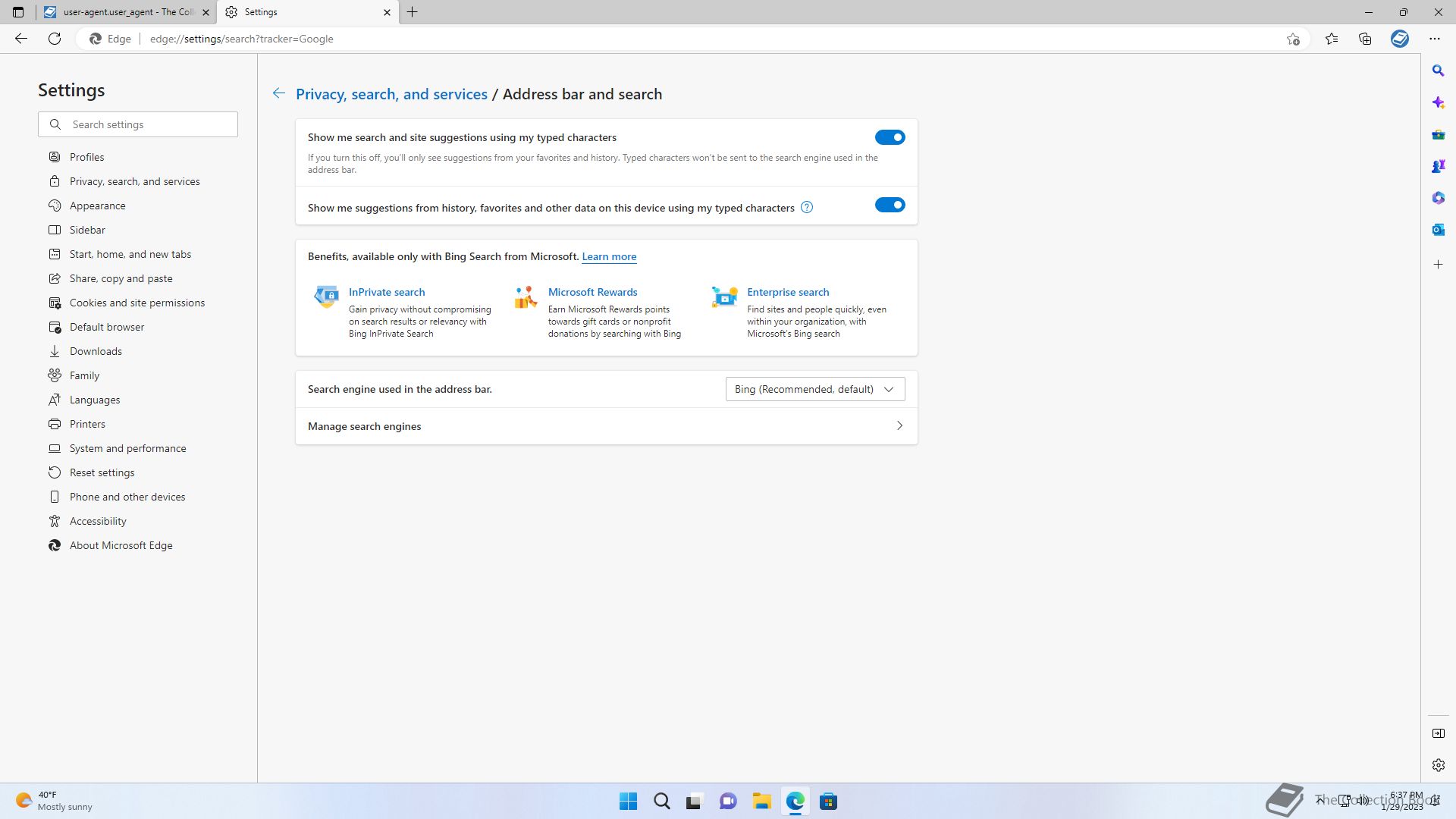This screenshot has width=1456, height=819.
Task: Go back with the breadcrumb arrow
Action: tap(279, 93)
